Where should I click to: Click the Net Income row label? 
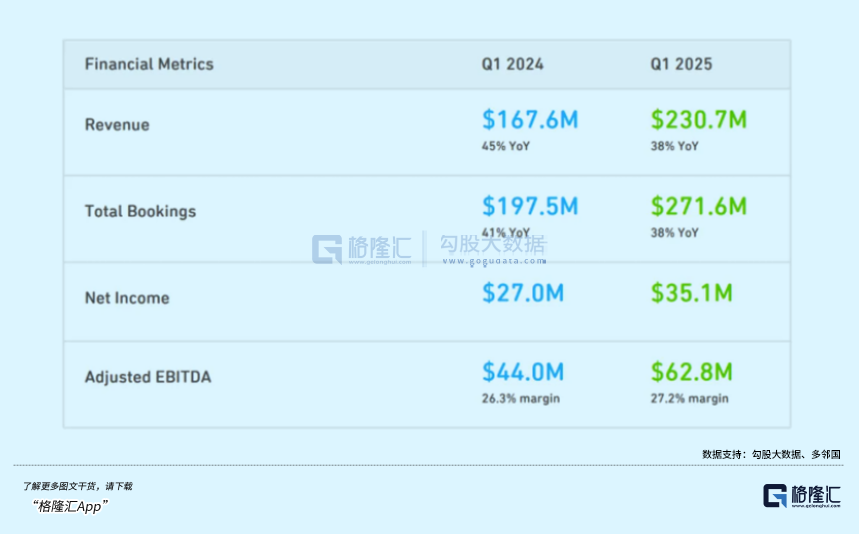tap(127, 298)
